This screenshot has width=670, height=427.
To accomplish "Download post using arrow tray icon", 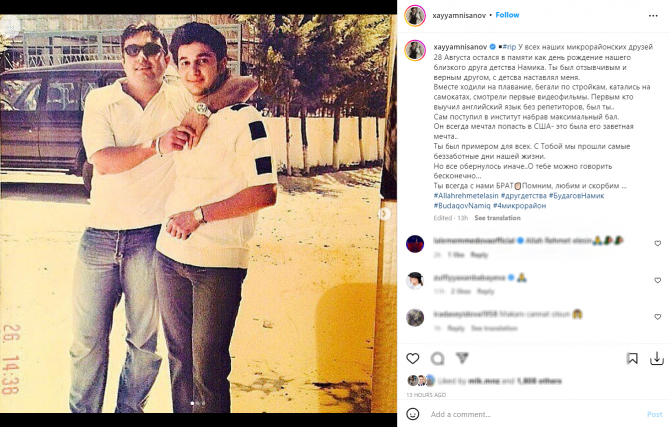I will (x=657, y=359).
